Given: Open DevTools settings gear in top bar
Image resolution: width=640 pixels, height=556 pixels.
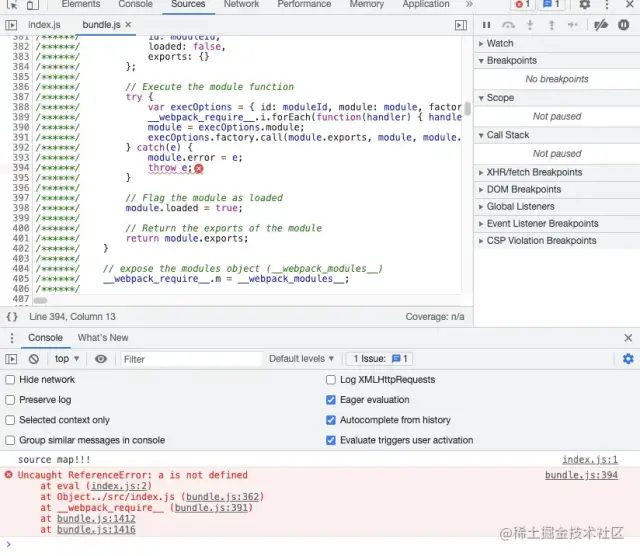Looking at the screenshot, I should pos(584,4).
